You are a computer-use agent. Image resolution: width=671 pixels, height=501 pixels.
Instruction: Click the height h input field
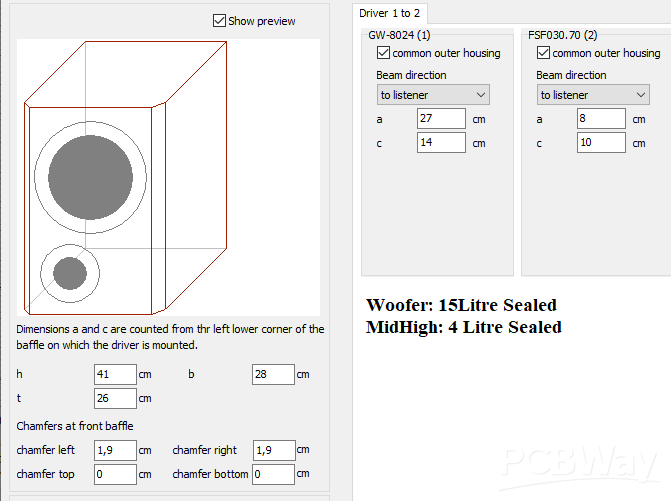click(115, 374)
